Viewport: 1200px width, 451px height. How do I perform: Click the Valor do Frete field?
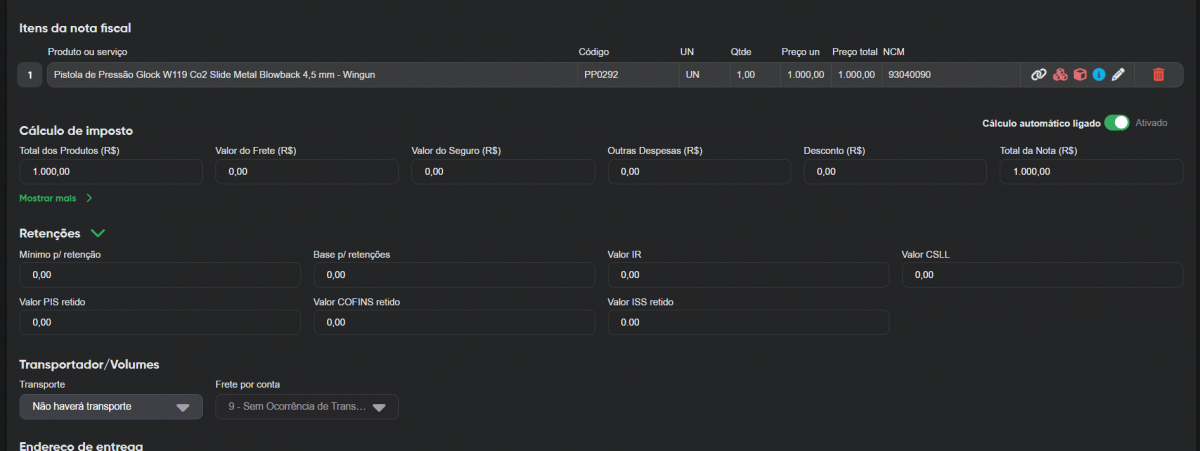pyautogui.click(x=306, y=172)
